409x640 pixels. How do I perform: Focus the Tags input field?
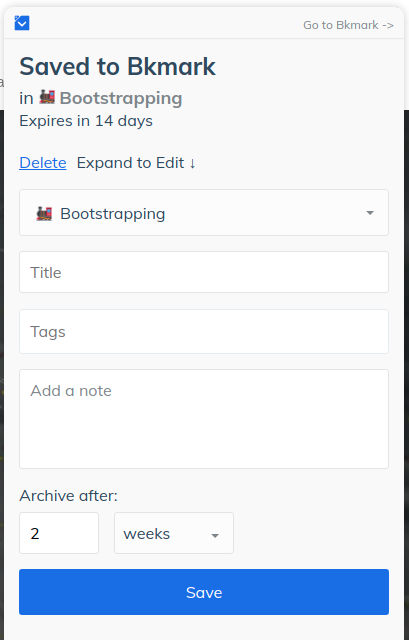pyautogui.click(x=204, y=331)
